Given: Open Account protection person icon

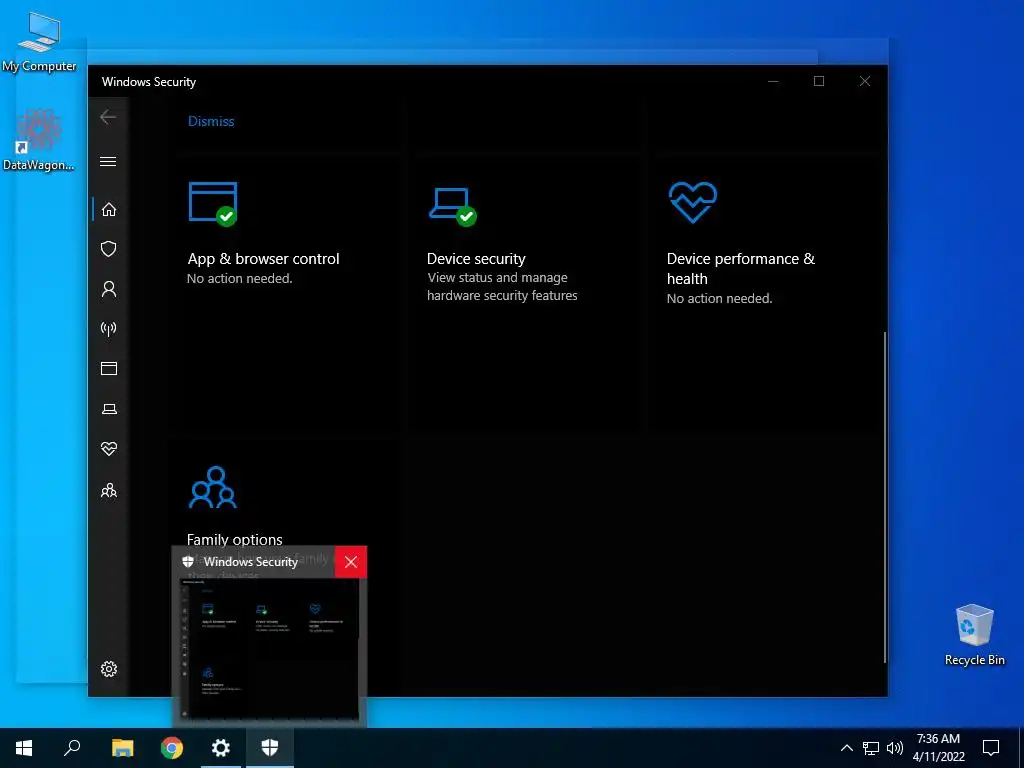Looking at the screenshot, I should tap(109, 289).
